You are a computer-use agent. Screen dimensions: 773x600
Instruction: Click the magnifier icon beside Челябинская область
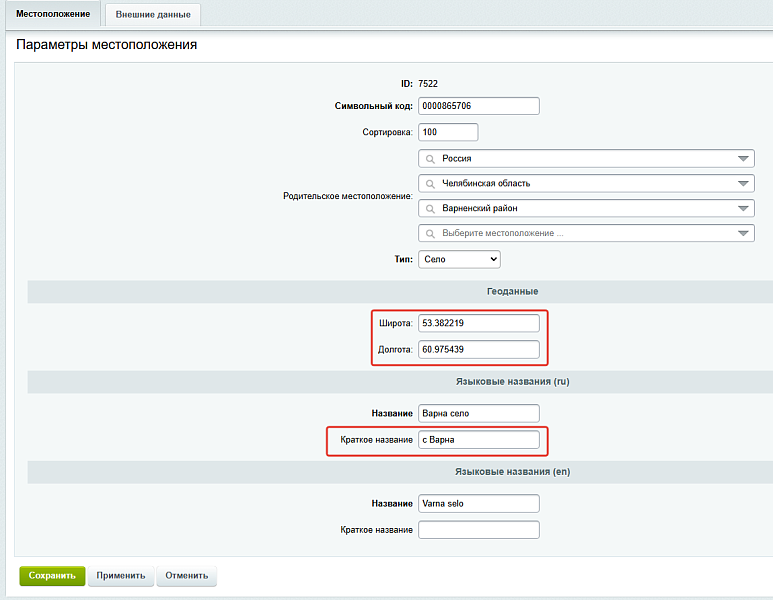(431, 183)
